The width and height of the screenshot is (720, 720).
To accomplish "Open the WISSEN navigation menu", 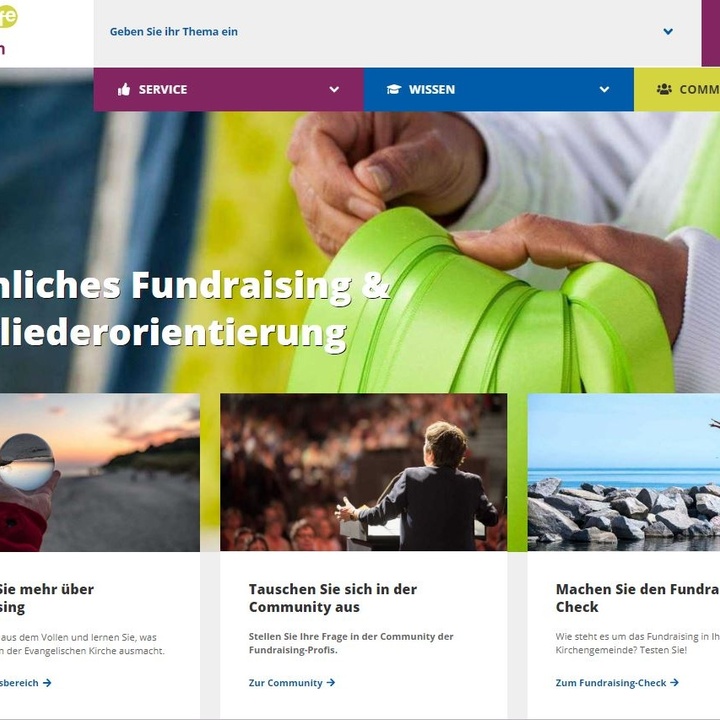I will 499,90.
